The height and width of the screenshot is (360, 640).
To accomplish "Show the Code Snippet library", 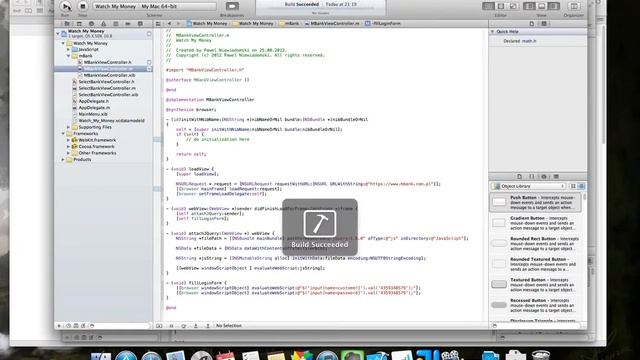I will (531, 177).
